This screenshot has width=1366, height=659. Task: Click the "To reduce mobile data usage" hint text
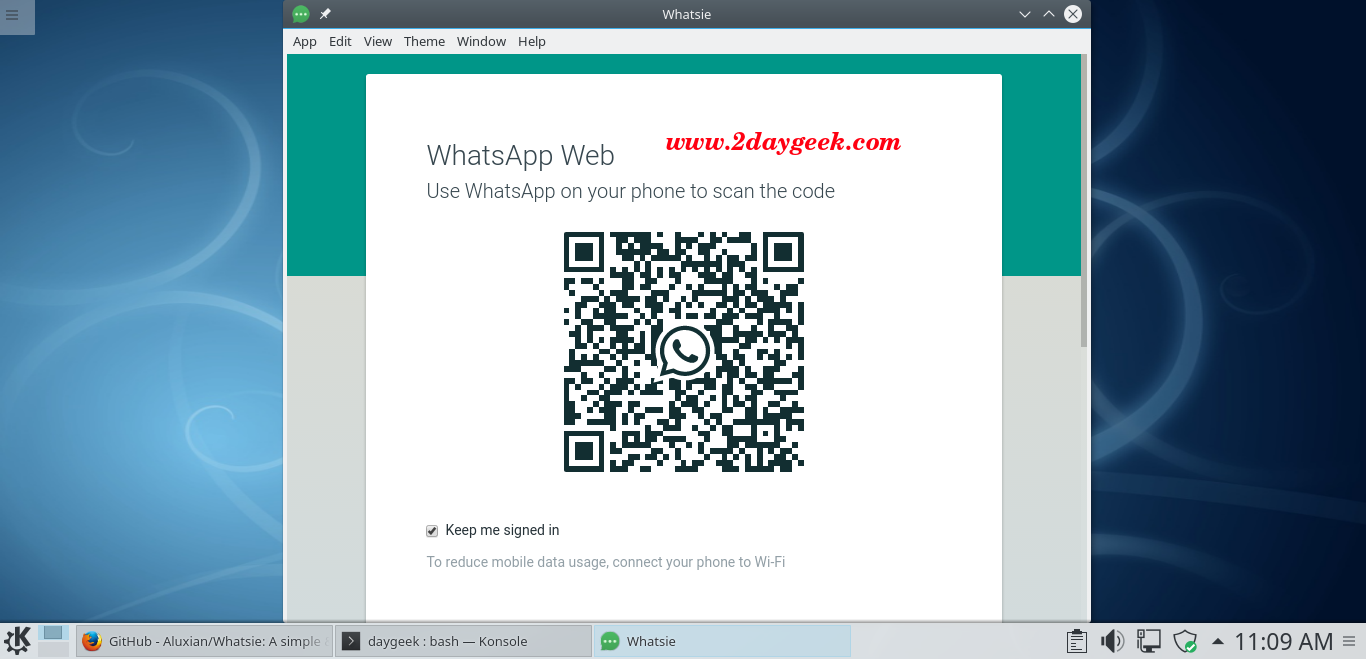pyautogui.click(x=606, y=562)
